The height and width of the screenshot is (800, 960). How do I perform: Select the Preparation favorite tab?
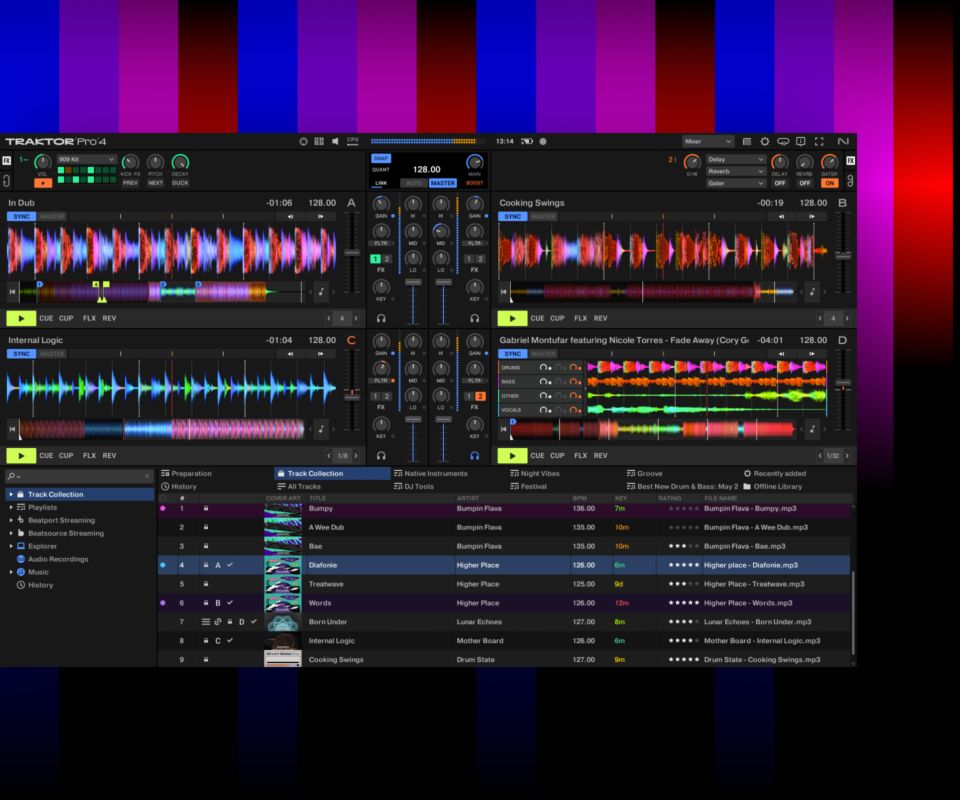coord(191,473)
